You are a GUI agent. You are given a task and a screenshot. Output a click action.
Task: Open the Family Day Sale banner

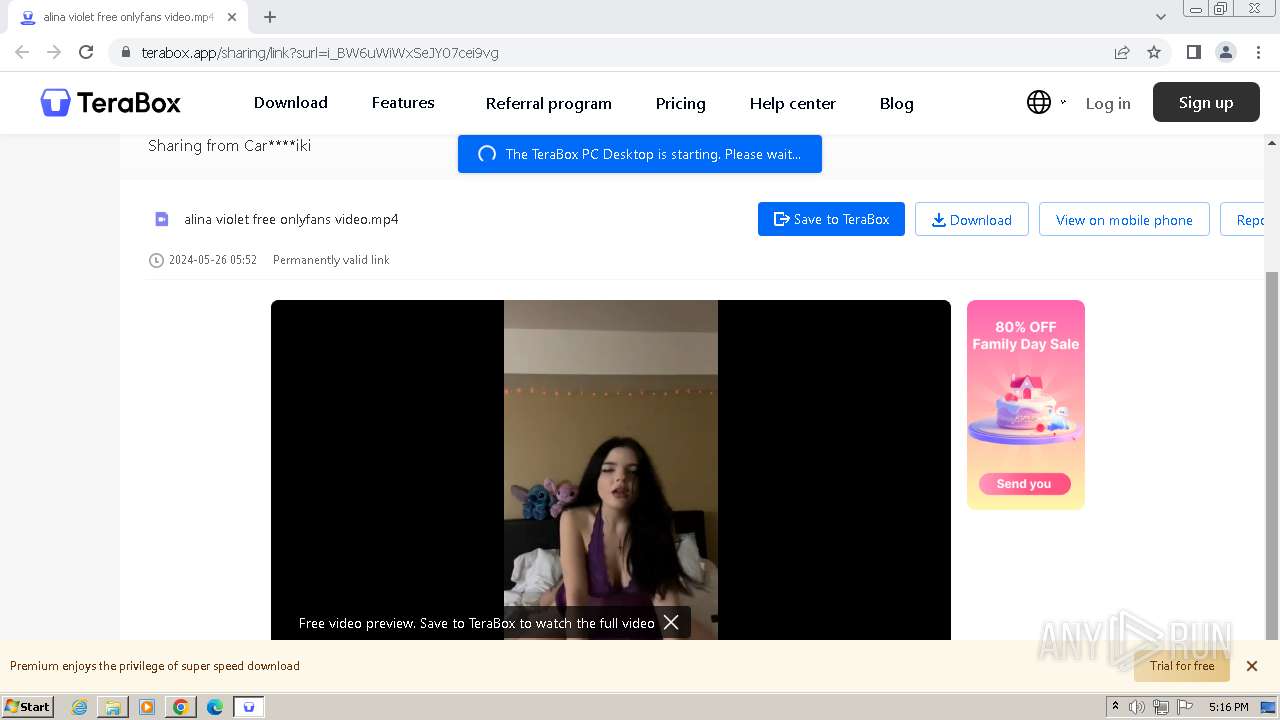coord(1026,405)
